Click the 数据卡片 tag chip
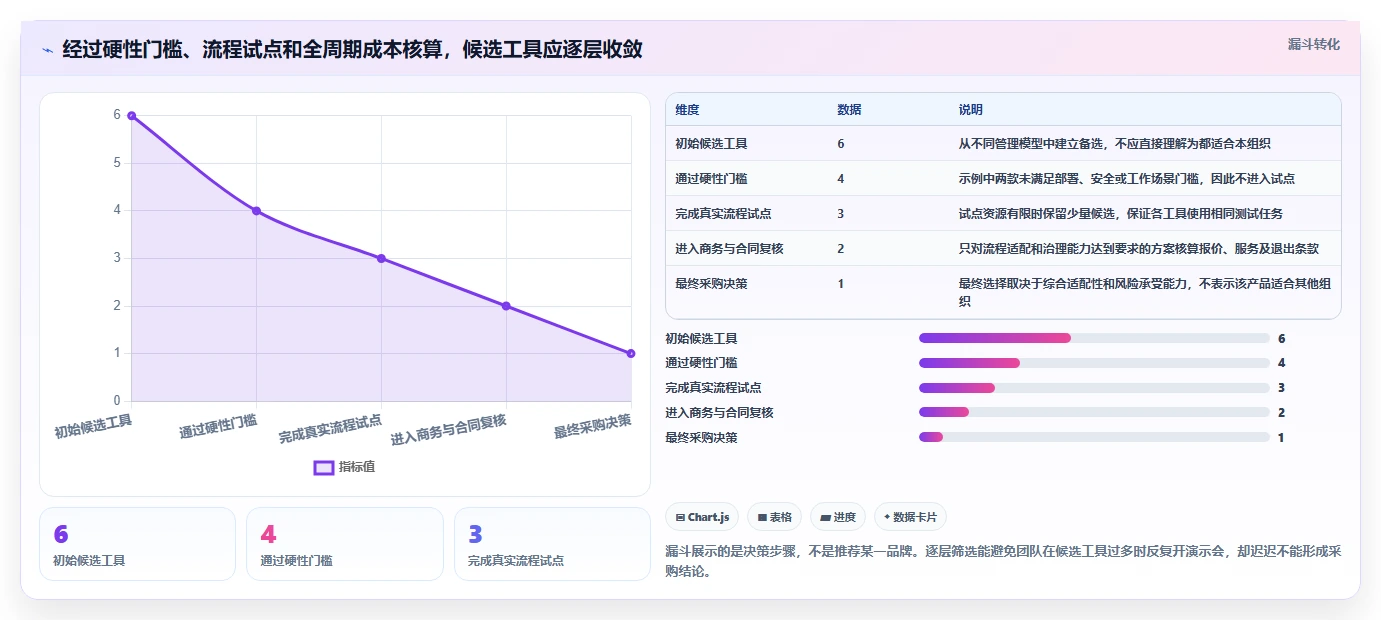1381x620 pixels. [x=910, y=517]
